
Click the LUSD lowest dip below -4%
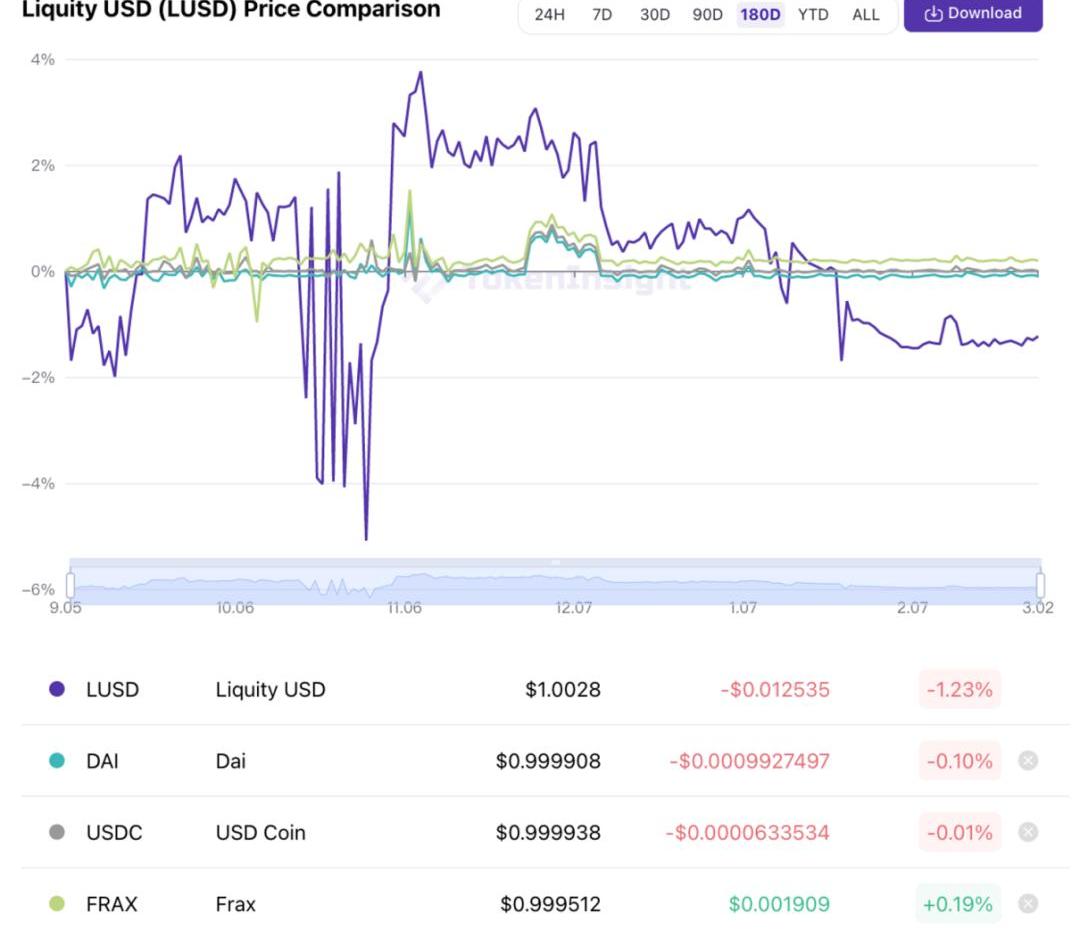(366, 538)
